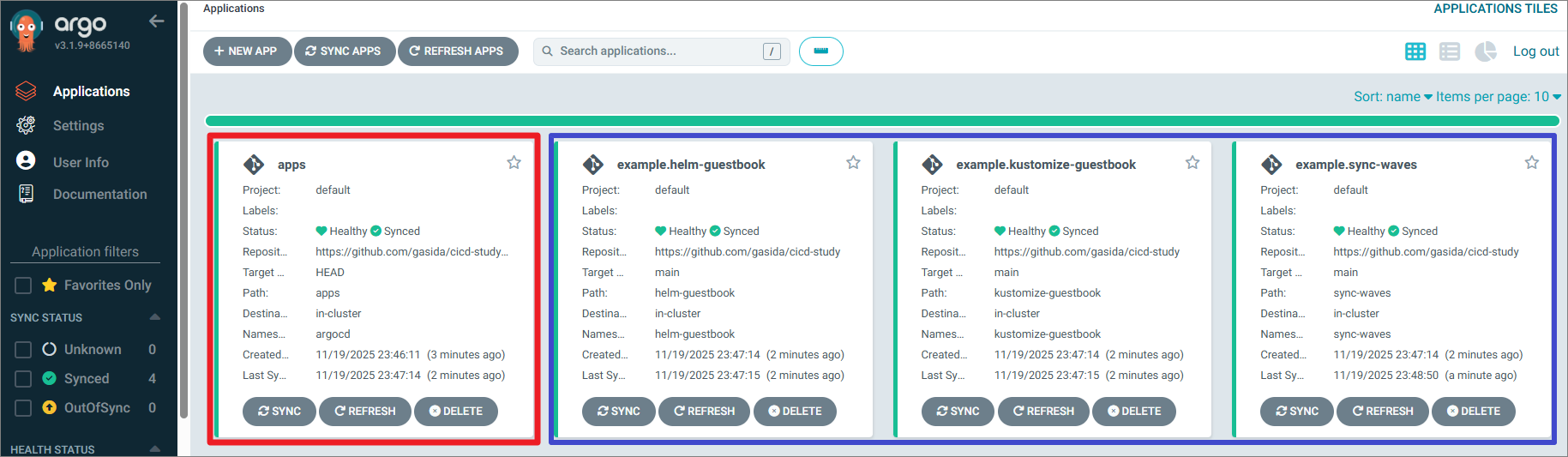Screen dimensions: 1568x457
Task: Click git icon of example.helm-guestbook tile
Action: 593,165
